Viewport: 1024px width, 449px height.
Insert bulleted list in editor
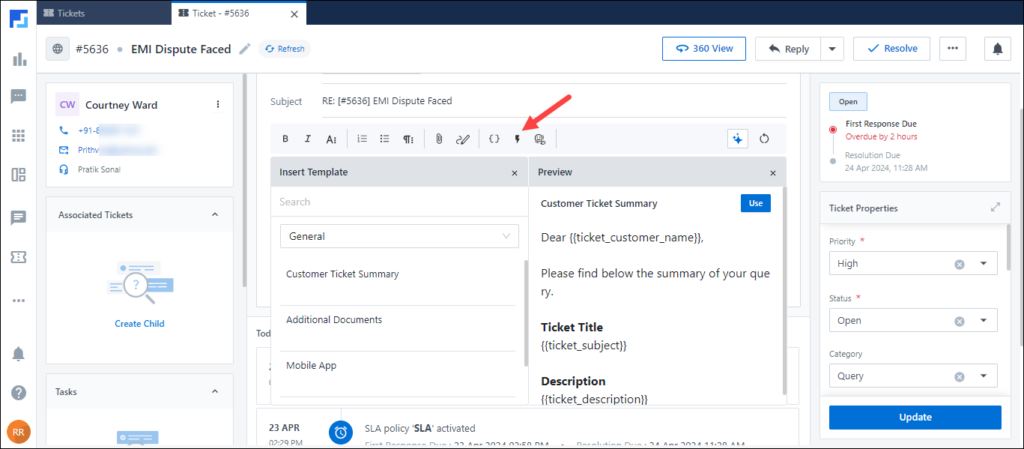[x=385, y=138]
